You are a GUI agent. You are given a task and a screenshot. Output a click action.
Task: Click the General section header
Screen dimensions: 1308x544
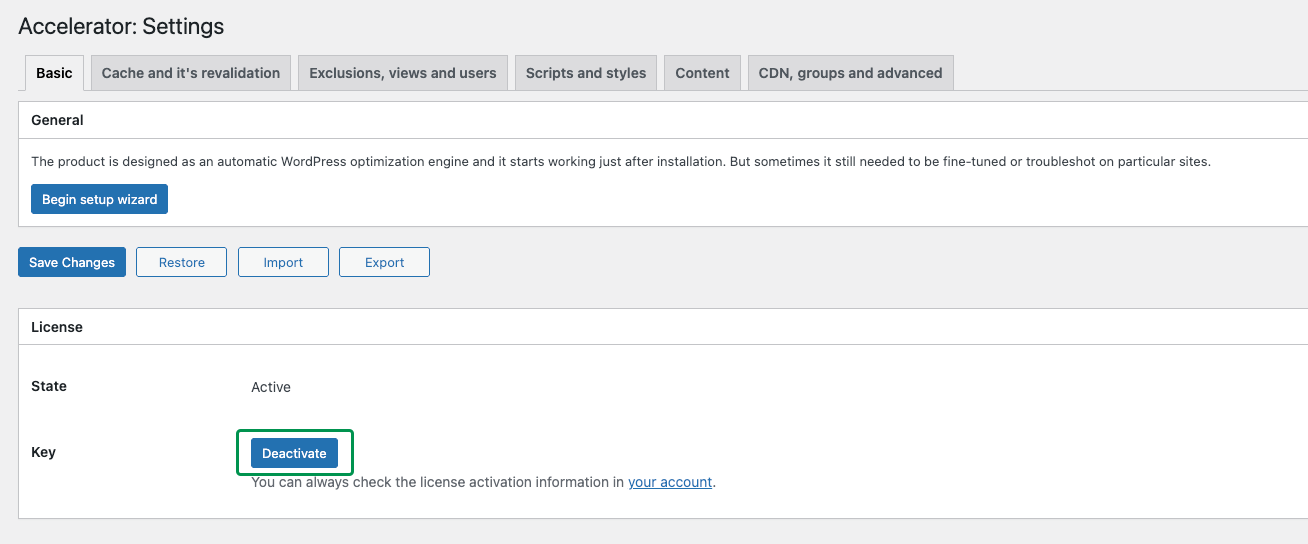point(58,120)
